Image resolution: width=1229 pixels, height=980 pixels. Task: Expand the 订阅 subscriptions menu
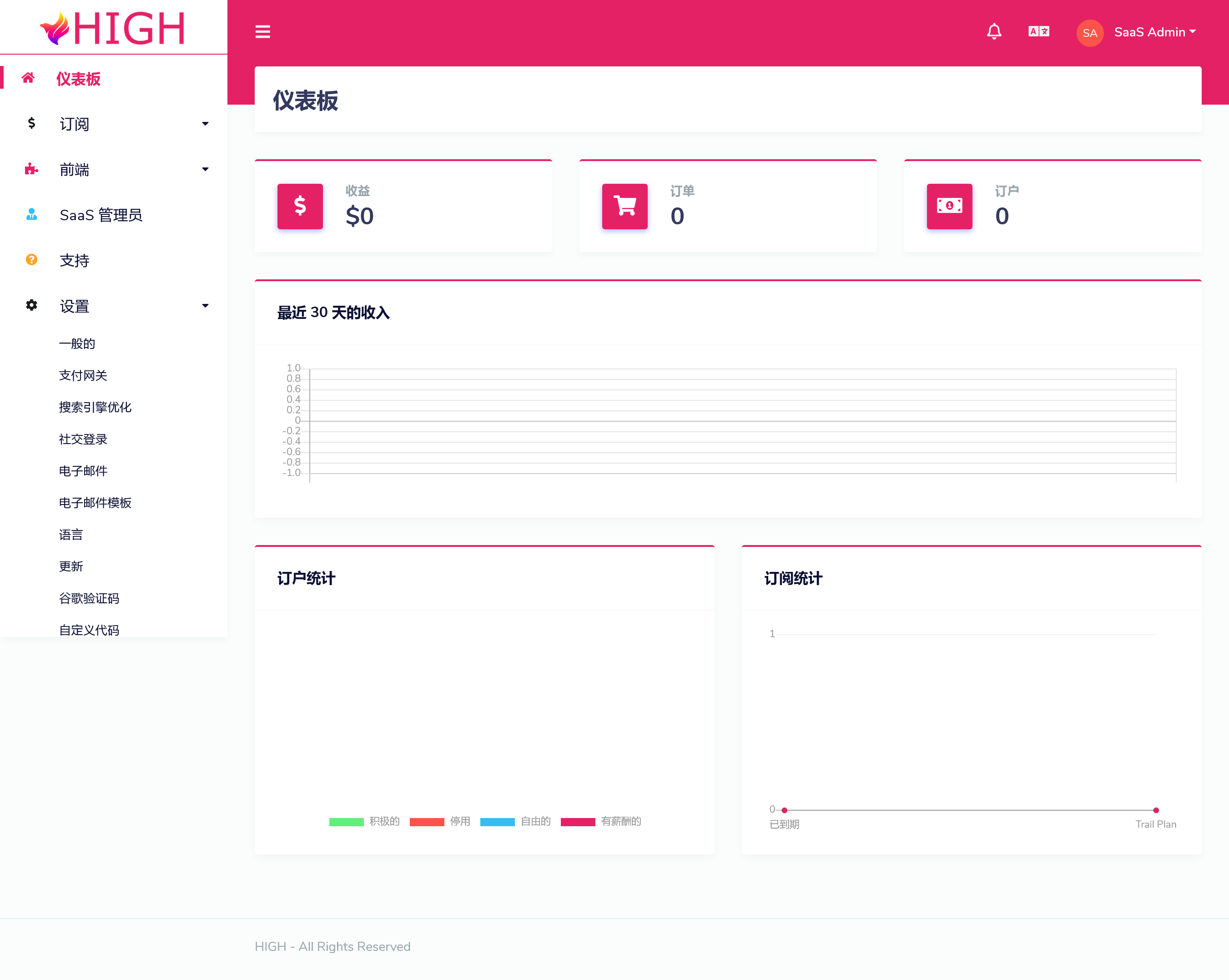(x=113, y=124)
